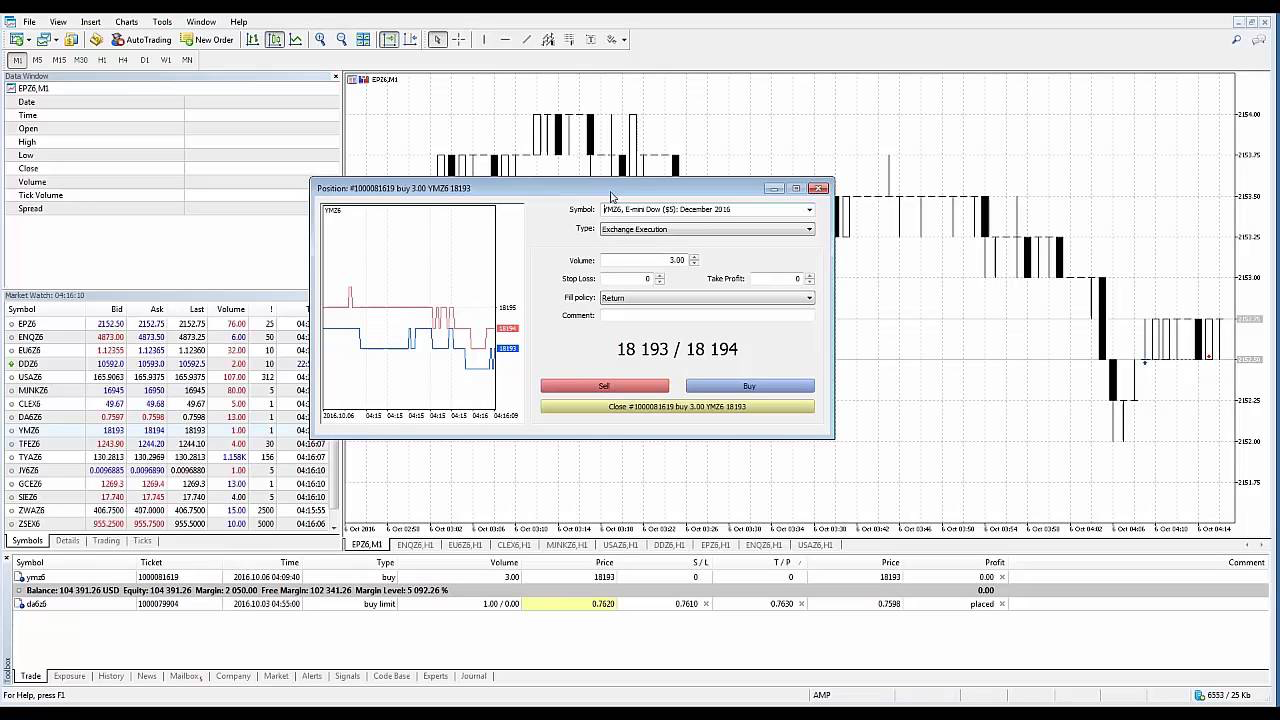This screenshot has width=1280, height=720.
Task: Expand the Type Exchange Execution dropdown
Action: 809,230
